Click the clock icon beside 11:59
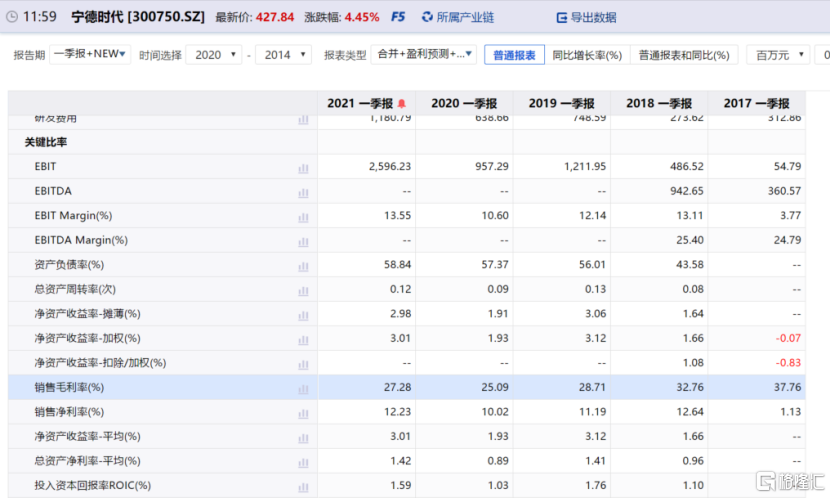The height and width of the screenshot is (498, 831). [12, 17]
